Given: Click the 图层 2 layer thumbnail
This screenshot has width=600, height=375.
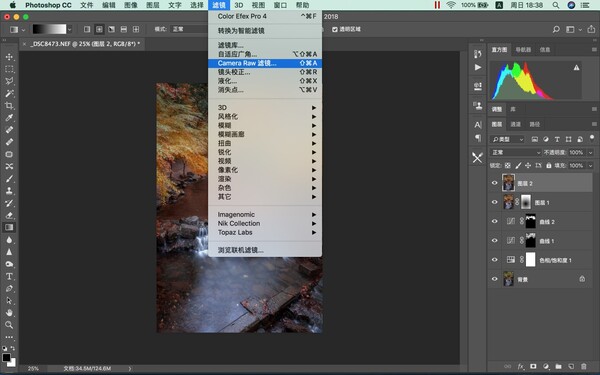Looking at the screenshot, I should (x=508, y=183).
